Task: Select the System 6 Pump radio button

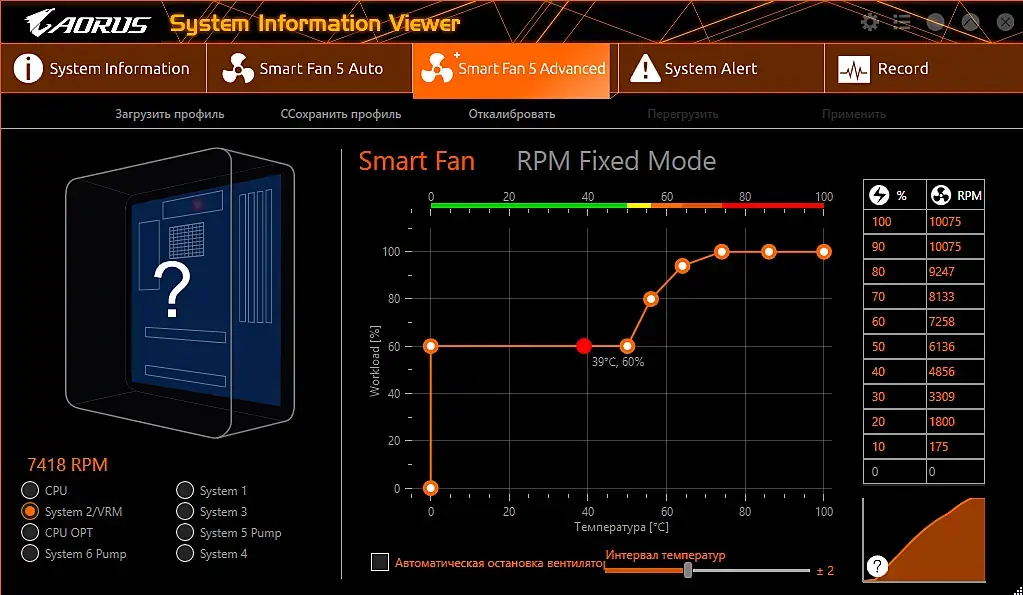Action: point(30,553)
